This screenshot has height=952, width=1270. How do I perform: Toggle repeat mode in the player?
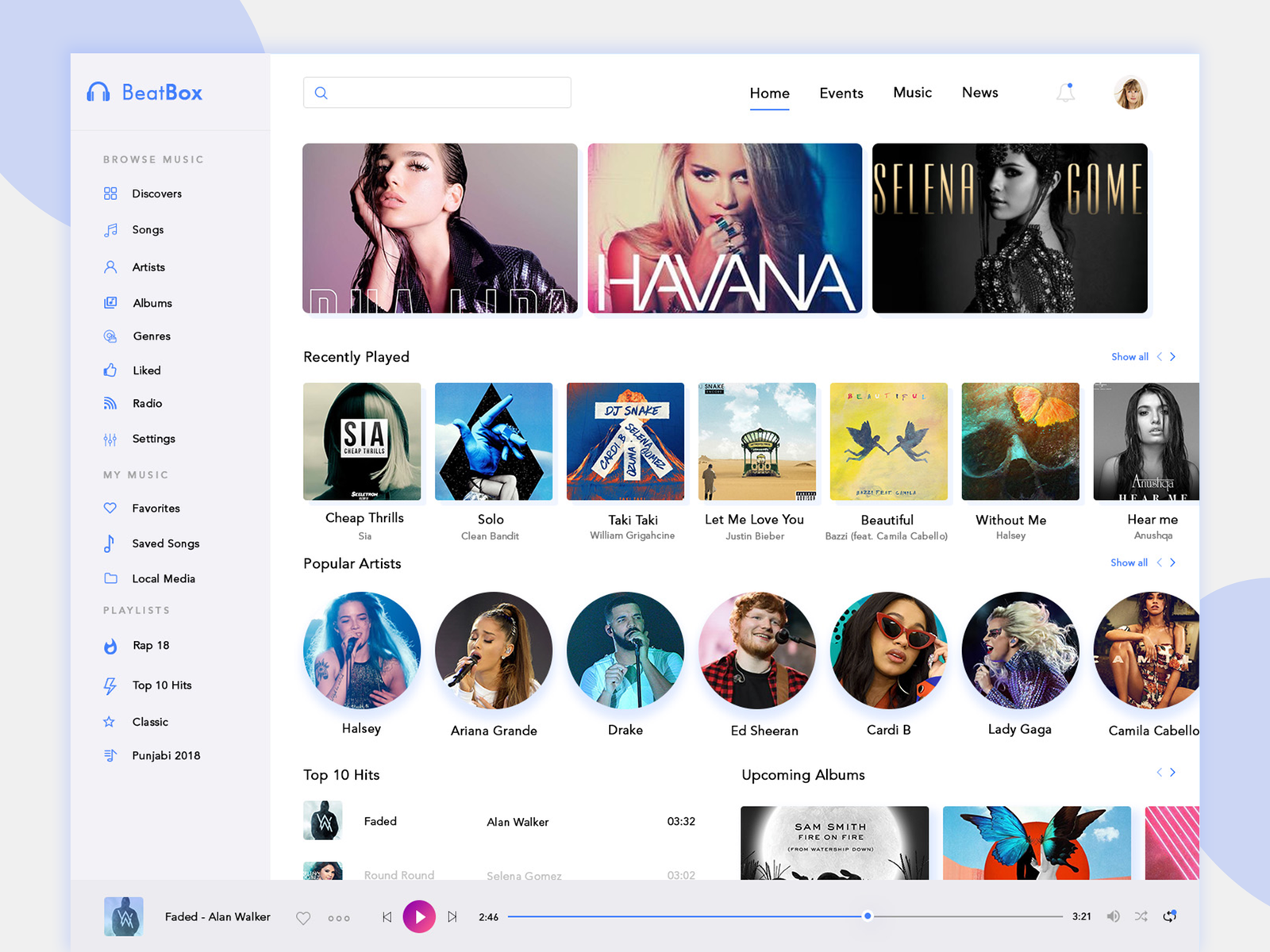click(1170, 916)
